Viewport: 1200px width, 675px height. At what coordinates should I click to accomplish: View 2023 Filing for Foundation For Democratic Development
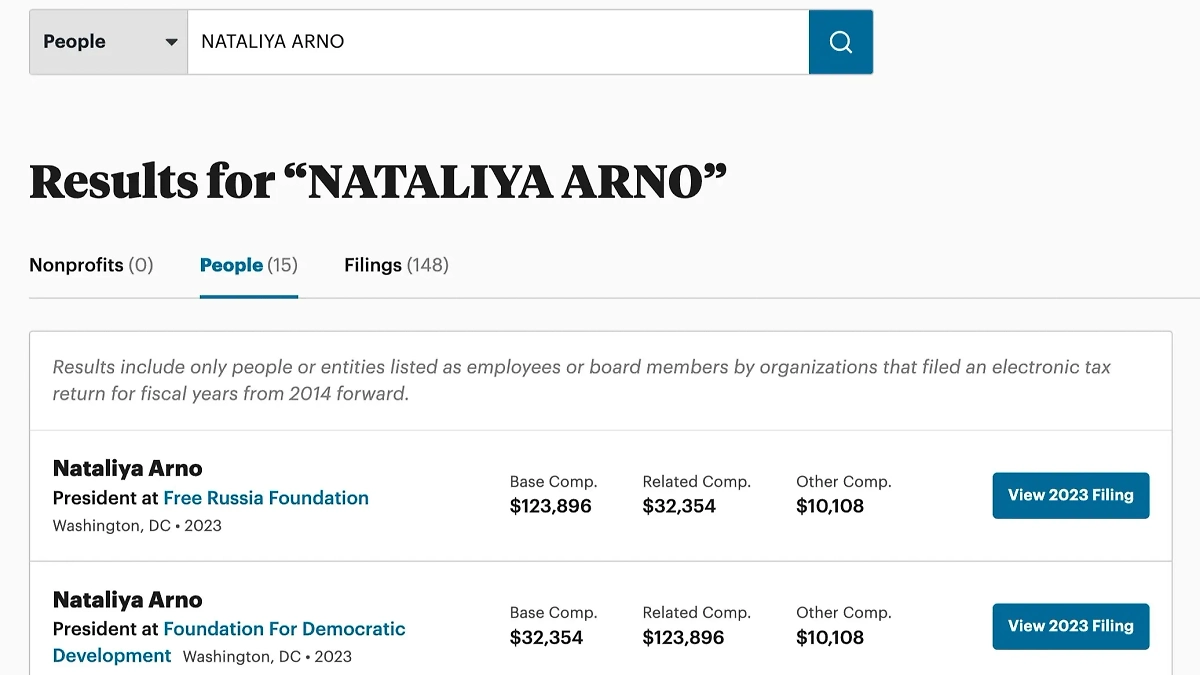[x=1070, y=626]
